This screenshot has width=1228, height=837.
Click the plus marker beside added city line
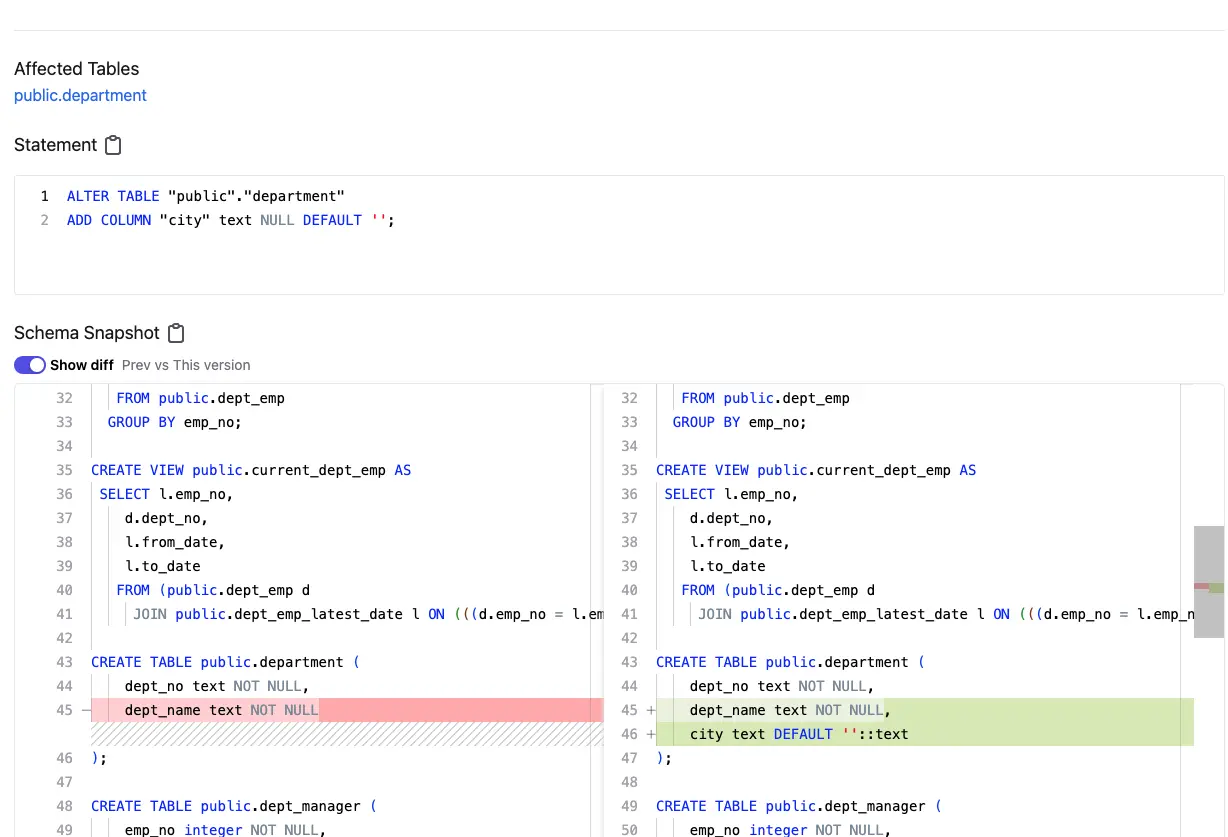[651, 734]
